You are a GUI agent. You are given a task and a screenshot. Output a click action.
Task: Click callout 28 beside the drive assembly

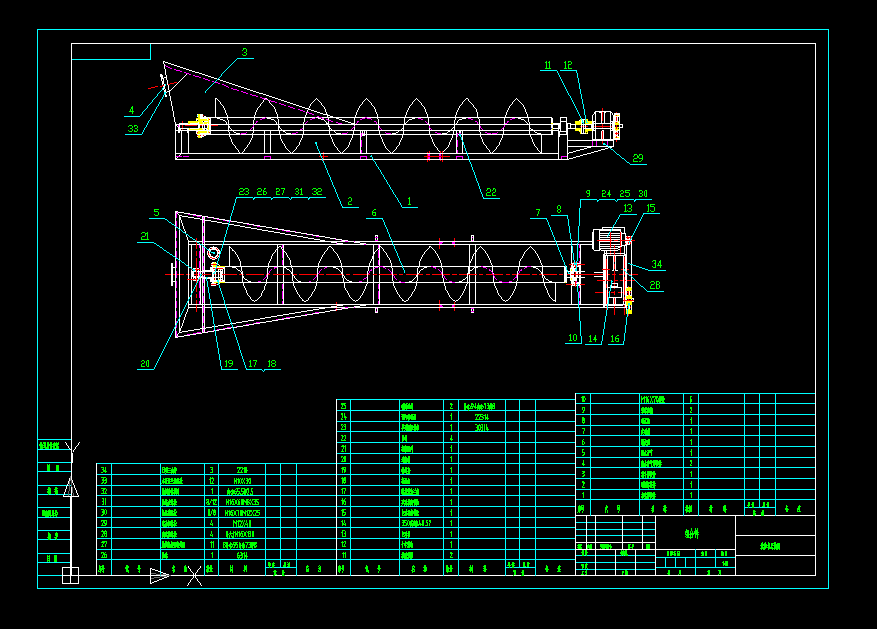click(x=654, y=285)
